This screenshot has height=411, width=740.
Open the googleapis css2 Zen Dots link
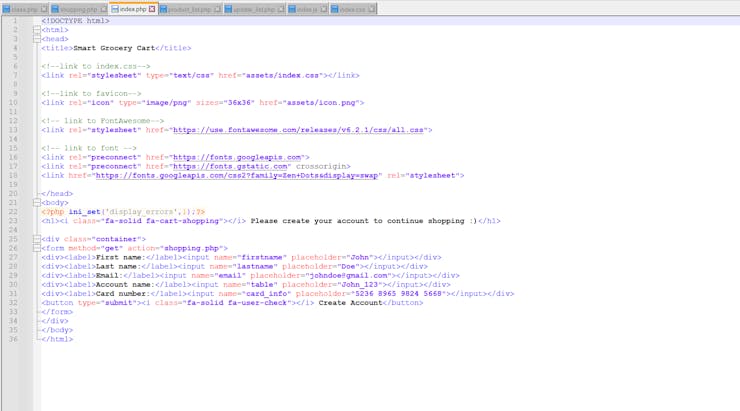237,175
